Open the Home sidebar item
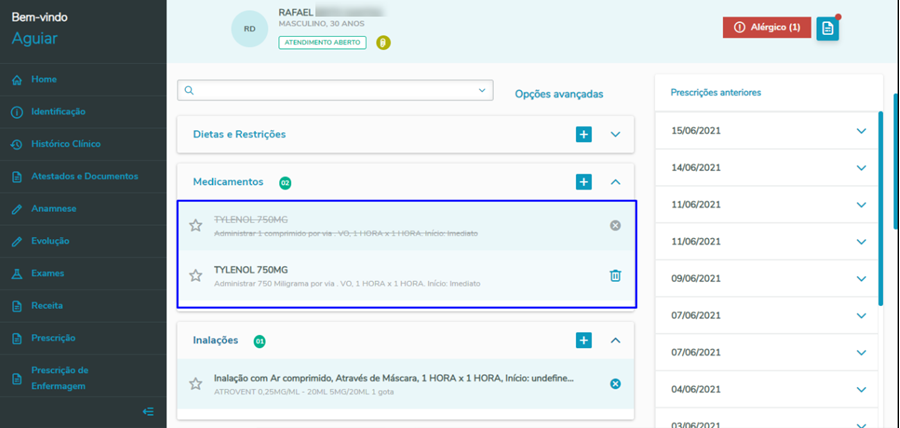The height and width of the screenshot is (428, 900). pyautogui.click(x=83, y=79)
